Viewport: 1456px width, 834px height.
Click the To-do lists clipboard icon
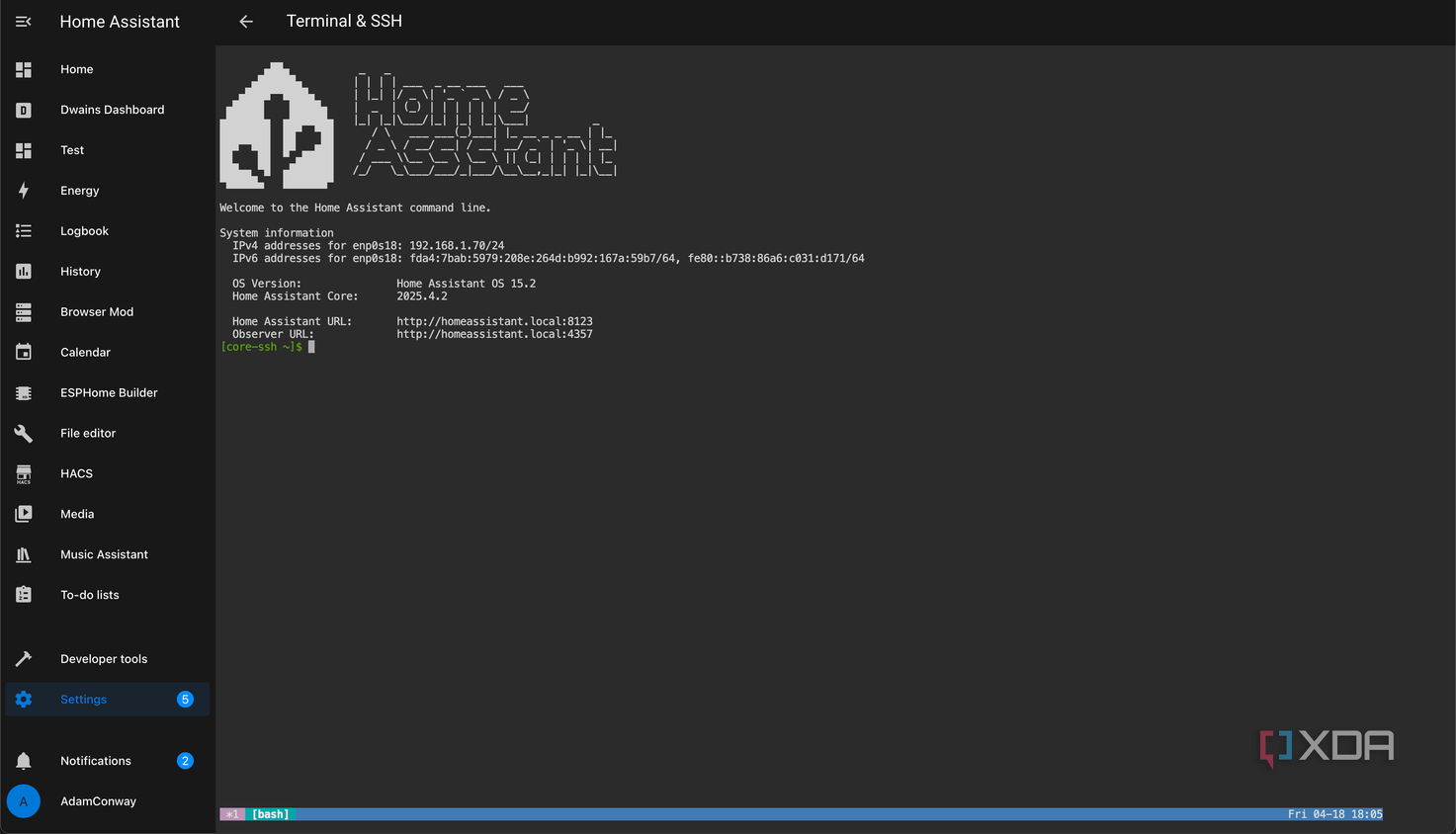coord(24,595)
